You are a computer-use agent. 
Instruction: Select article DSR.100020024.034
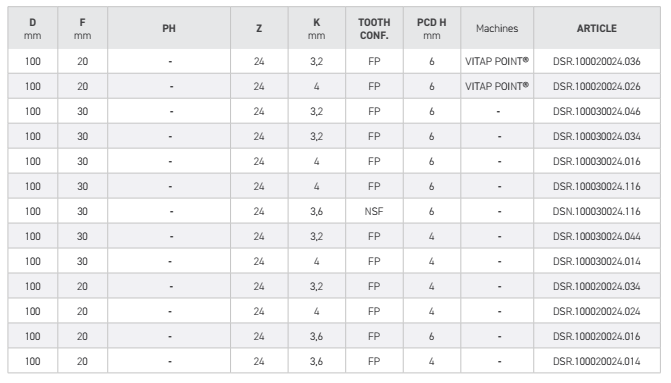[x=597, y=286]
